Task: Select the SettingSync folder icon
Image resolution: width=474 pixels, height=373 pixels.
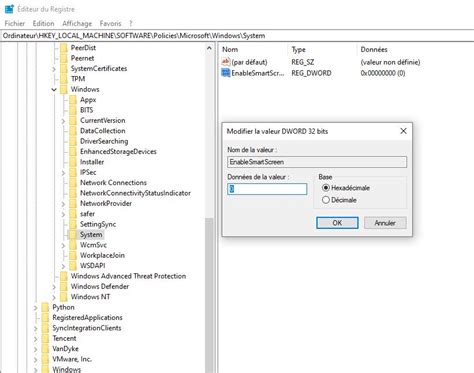Action: [73, 224]
